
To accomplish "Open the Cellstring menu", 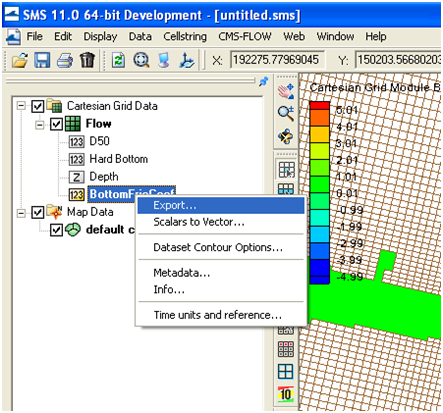I will coord(185,37).
